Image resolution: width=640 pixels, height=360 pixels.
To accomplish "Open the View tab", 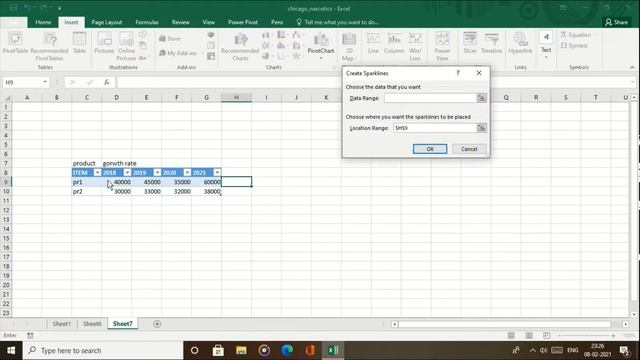I will tap(209, 22).
